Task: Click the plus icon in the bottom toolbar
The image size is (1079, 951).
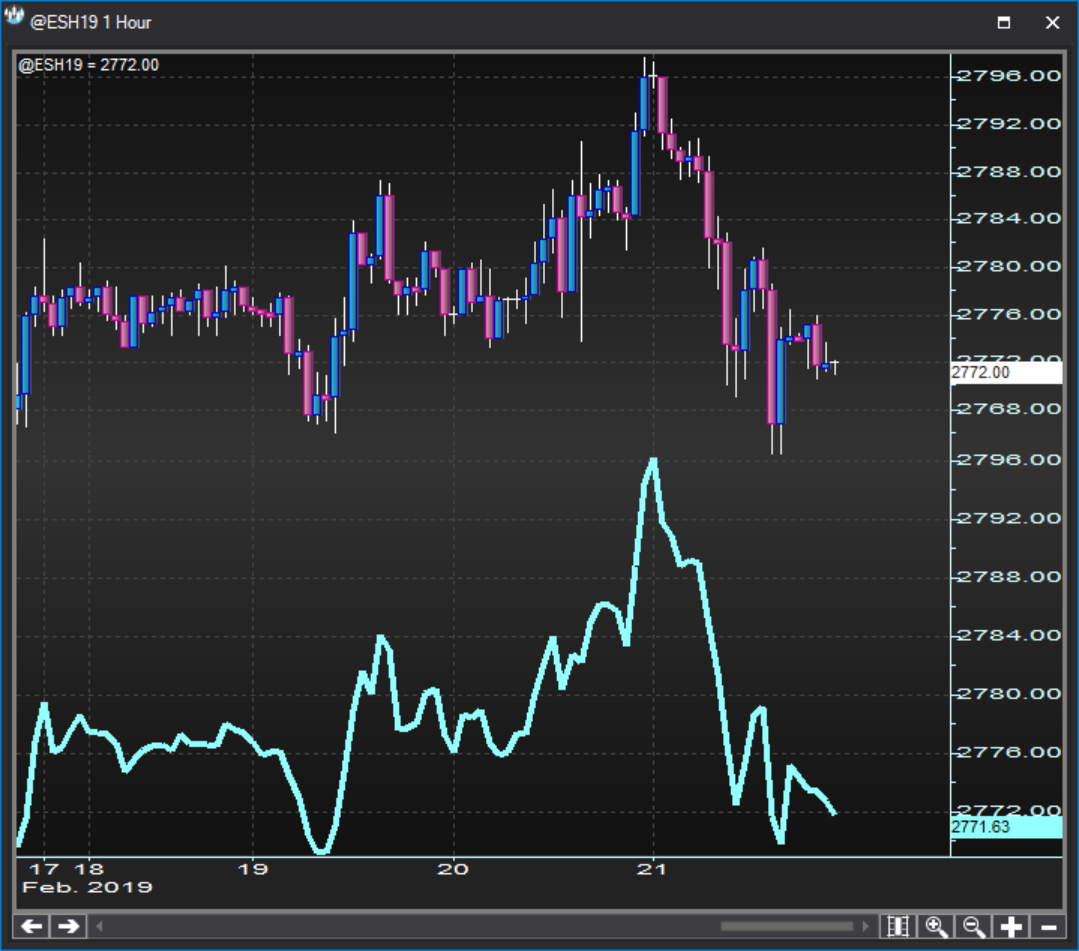Action: (1011, 926)
